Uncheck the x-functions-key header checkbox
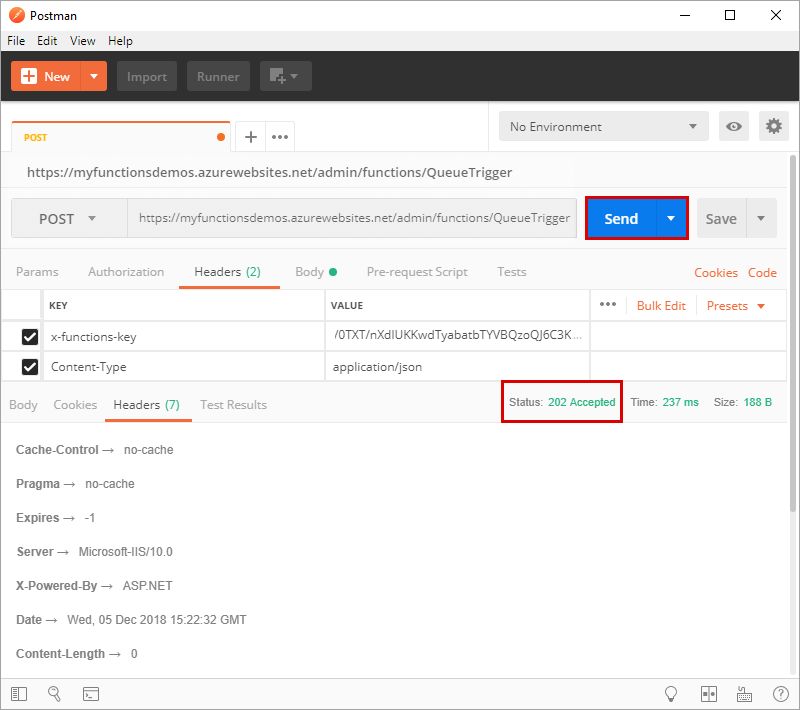The height and width of the screenshot is (710, 800). 30,337
